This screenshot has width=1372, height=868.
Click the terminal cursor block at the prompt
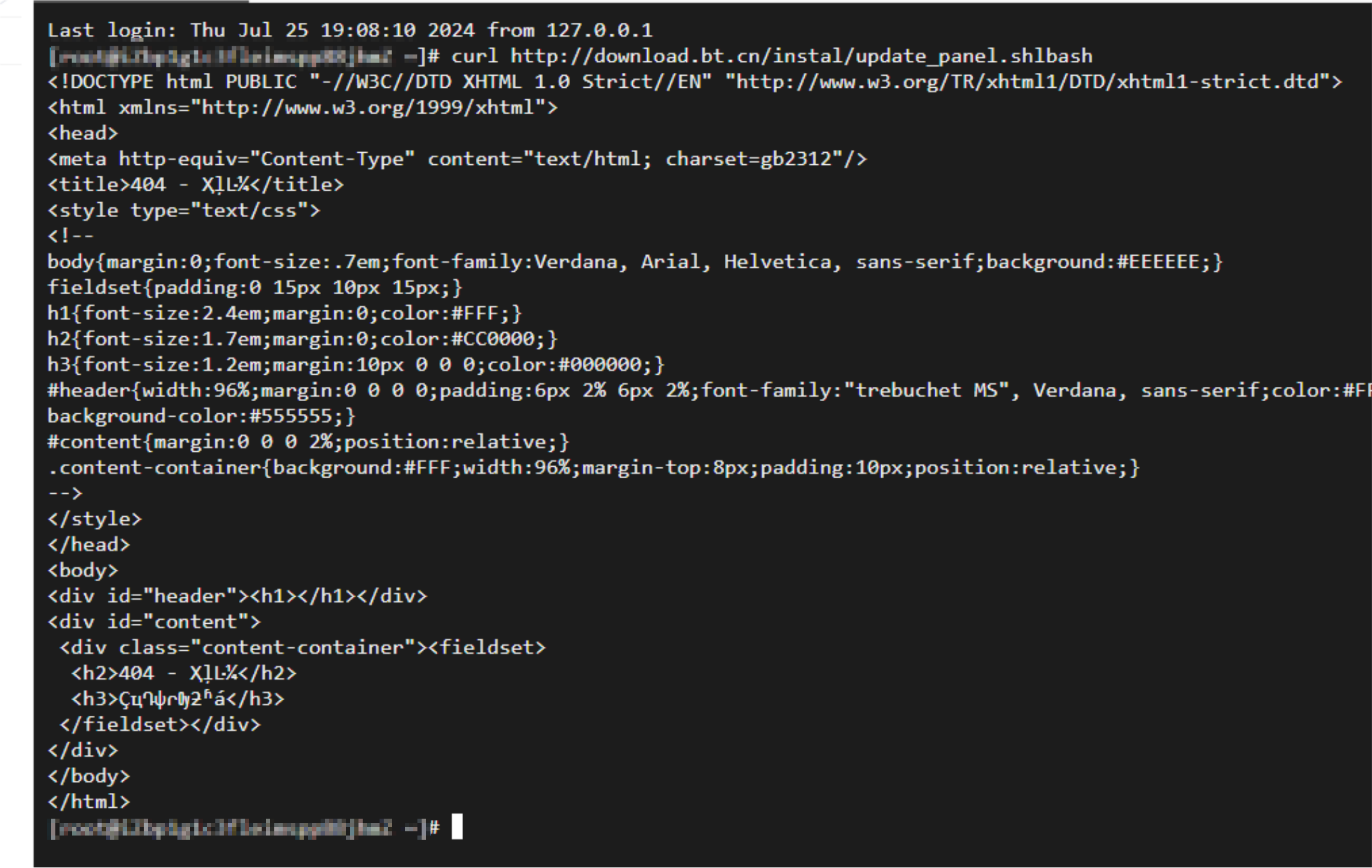tap(457, 826)
